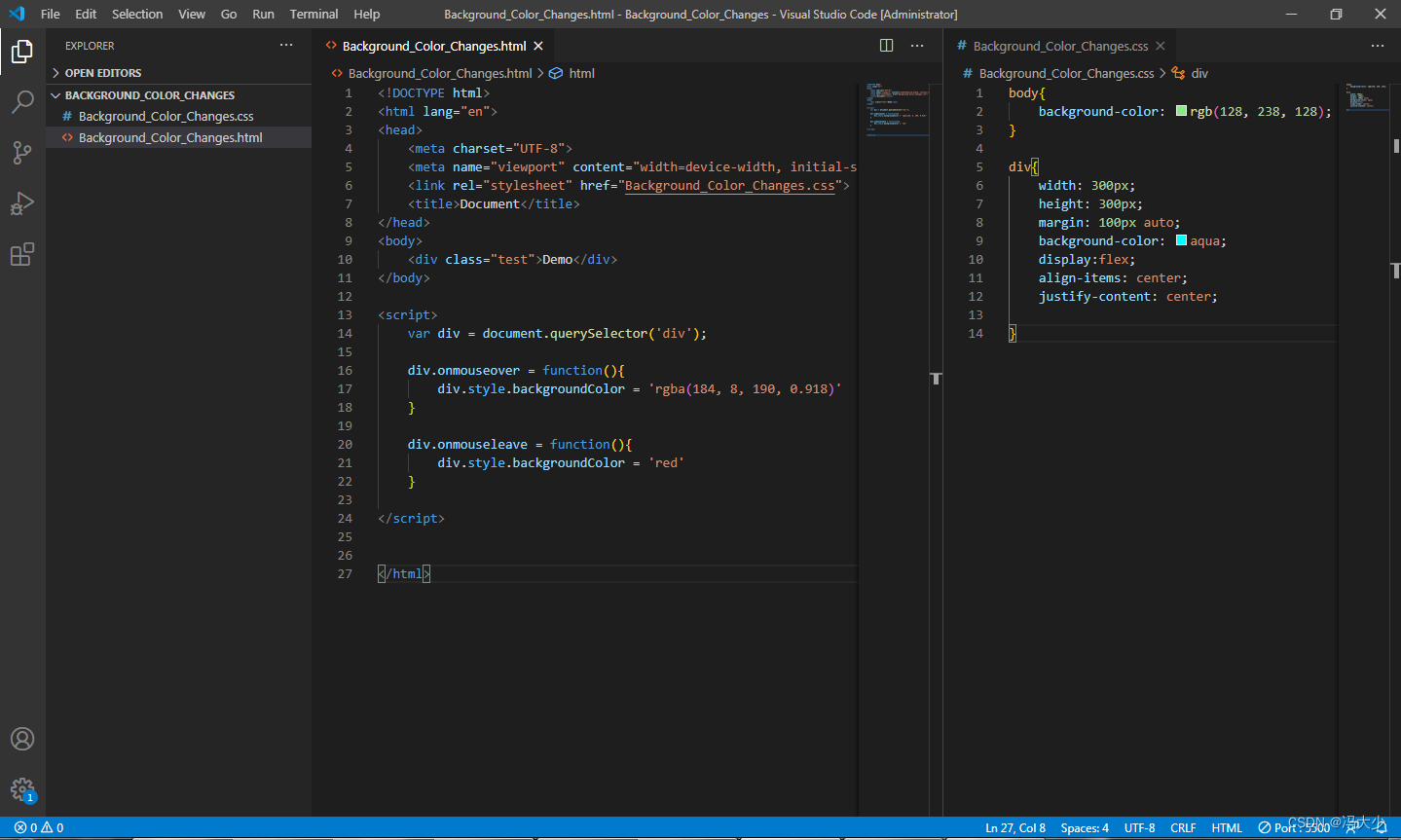Screen dimensions: 1401x840
Task: Click breadcrumb chevron after Background_Color_Changes.css
Action: pos(1162,73)
